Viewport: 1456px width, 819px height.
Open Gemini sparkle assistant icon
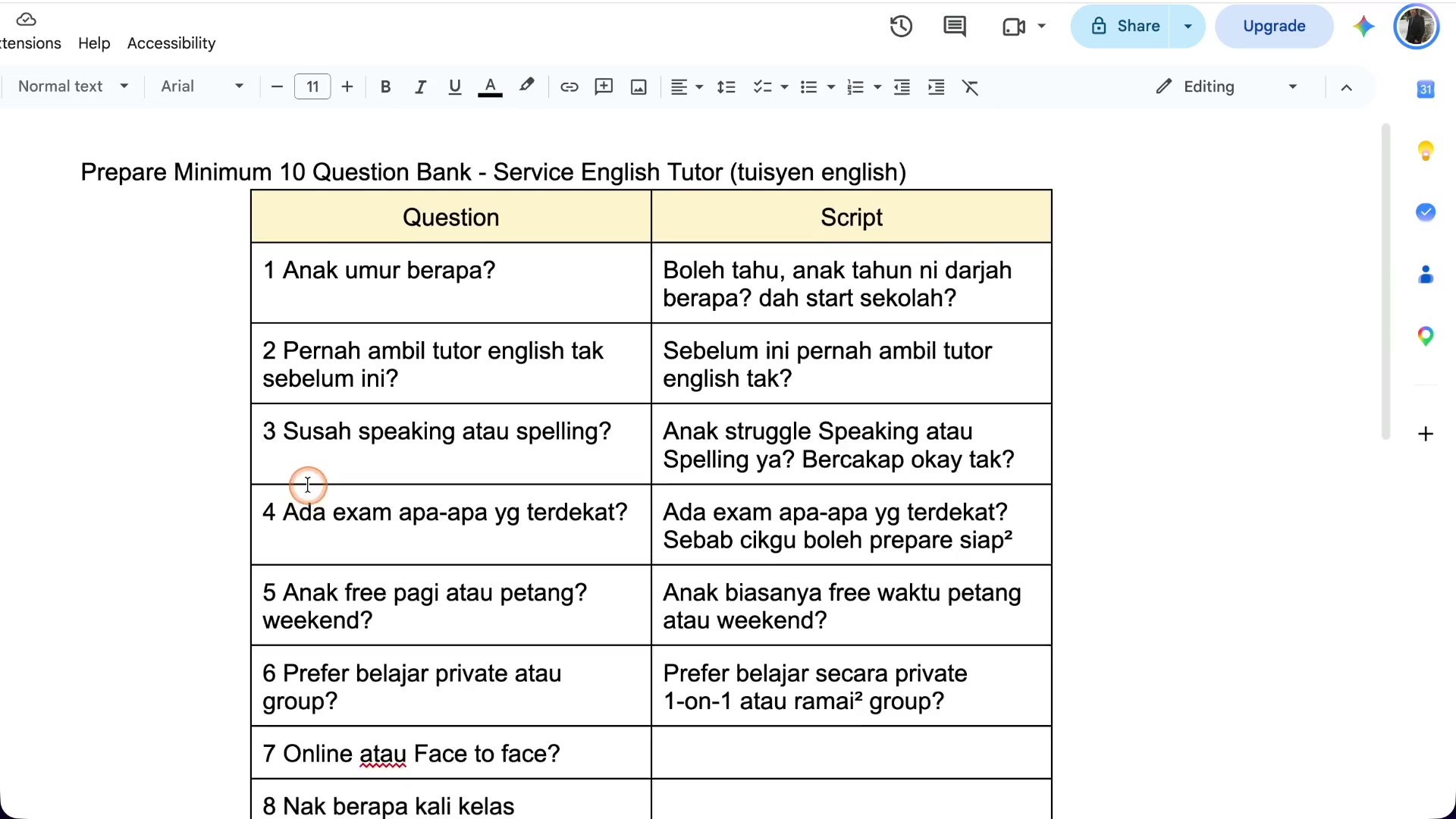pos(1363,27)
